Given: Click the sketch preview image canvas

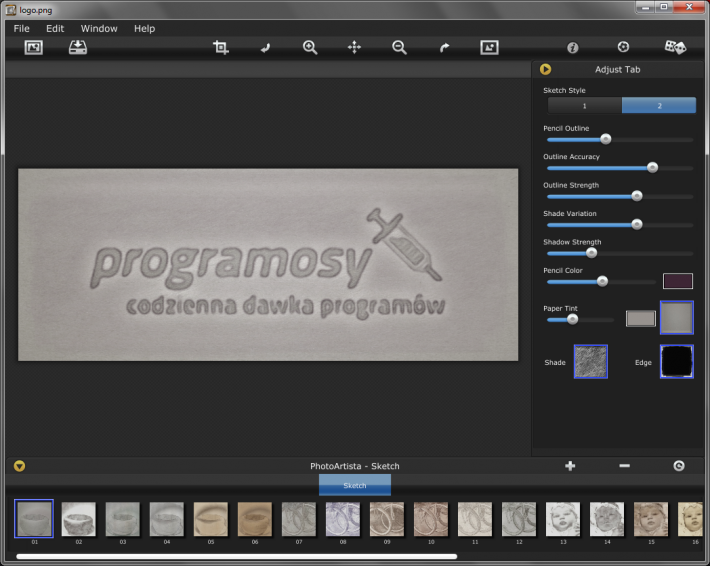Looking at the screenshot, I should (x=268, y=265).
